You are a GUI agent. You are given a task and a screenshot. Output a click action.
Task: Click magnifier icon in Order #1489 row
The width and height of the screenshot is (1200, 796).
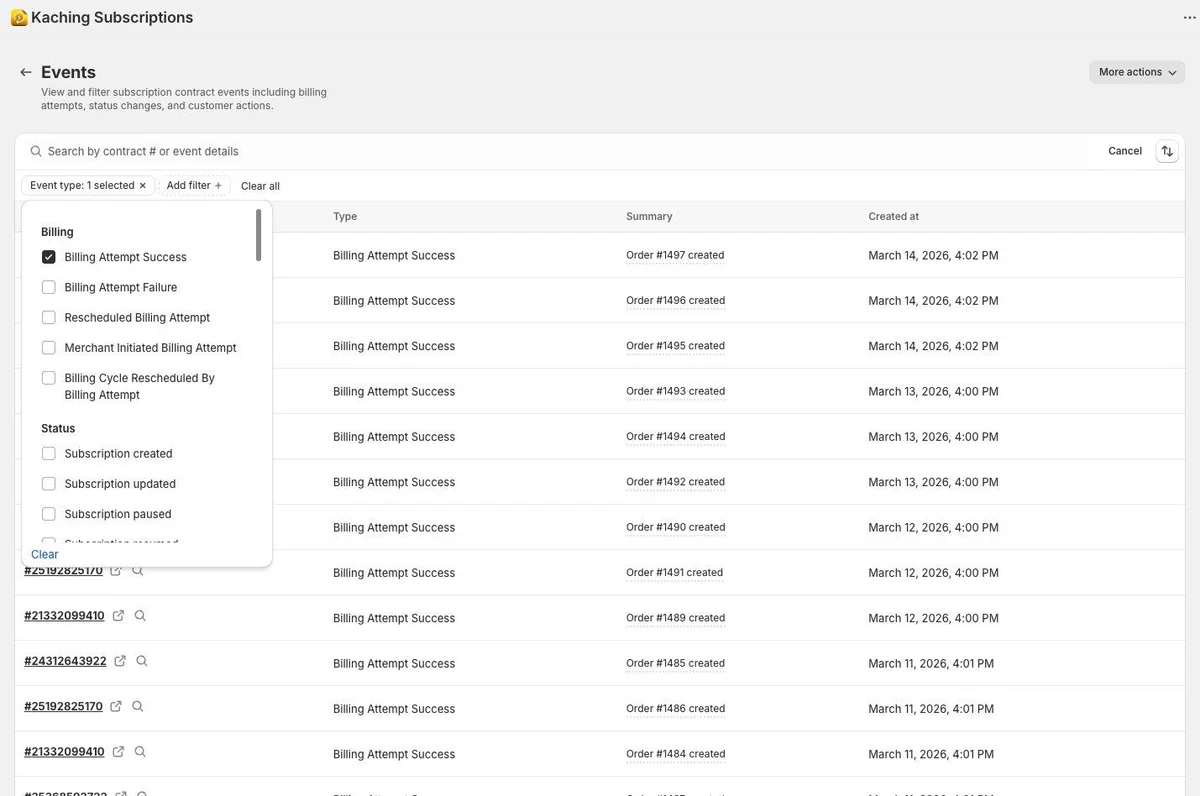[x=140, y=616]
